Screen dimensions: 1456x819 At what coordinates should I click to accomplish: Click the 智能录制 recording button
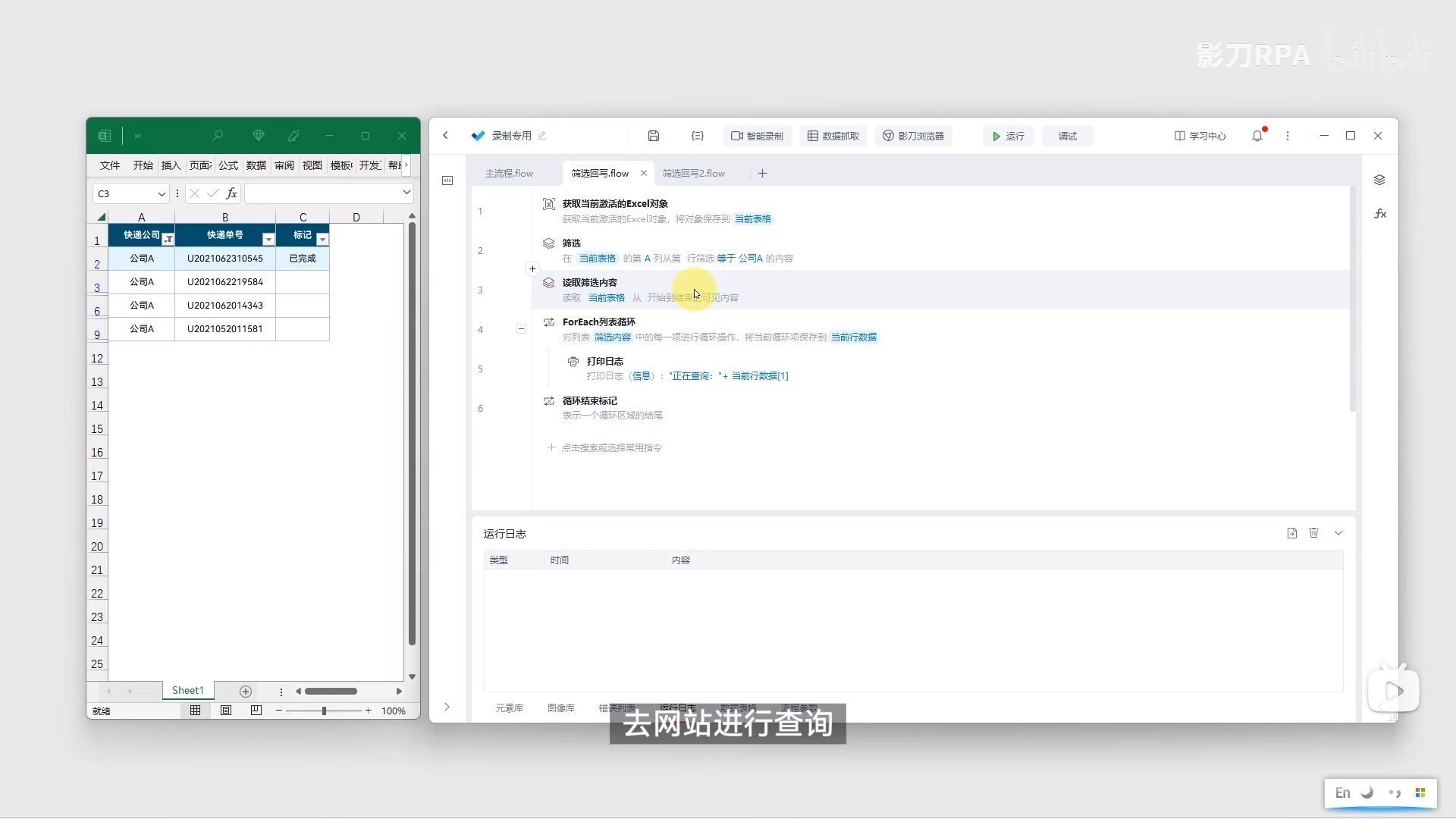[x=757, y=136]
